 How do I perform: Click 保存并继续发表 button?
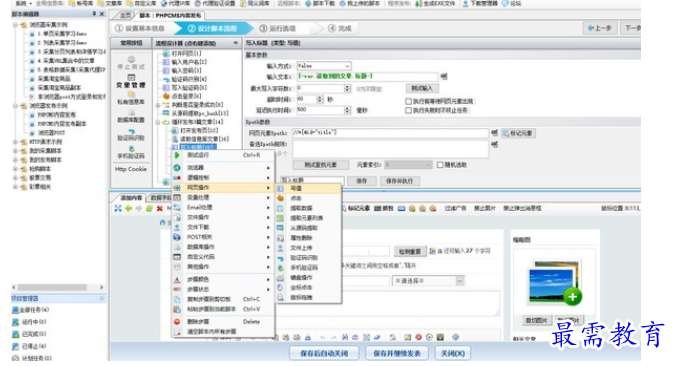(x=397, y=354)
